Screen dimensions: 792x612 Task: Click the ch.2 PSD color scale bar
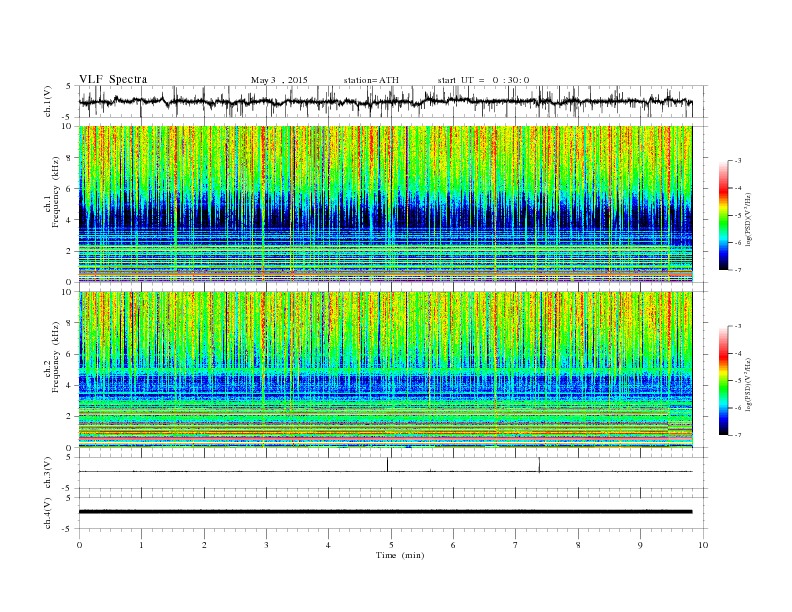click(x=723, y=381)
